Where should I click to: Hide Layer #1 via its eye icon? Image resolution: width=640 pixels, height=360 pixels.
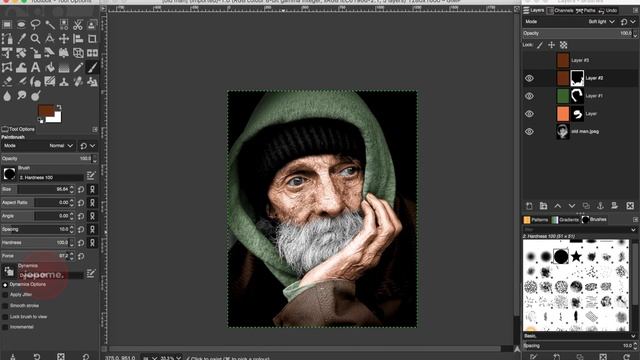(x=529, y=96)
